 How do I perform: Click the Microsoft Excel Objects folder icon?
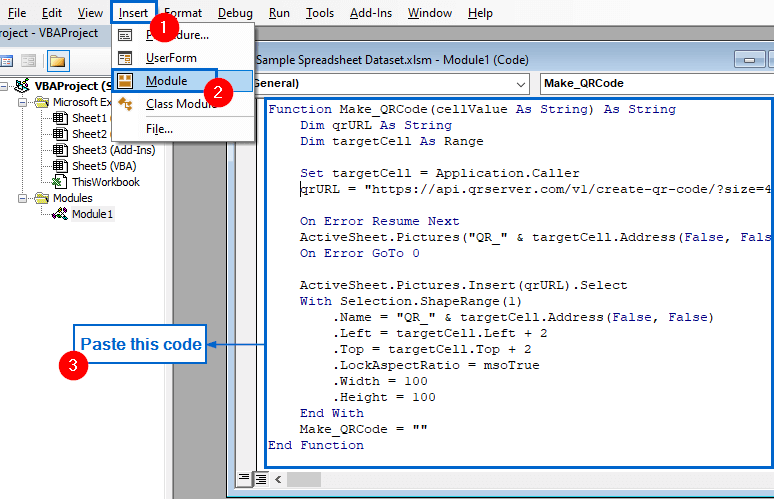[41, 102]
